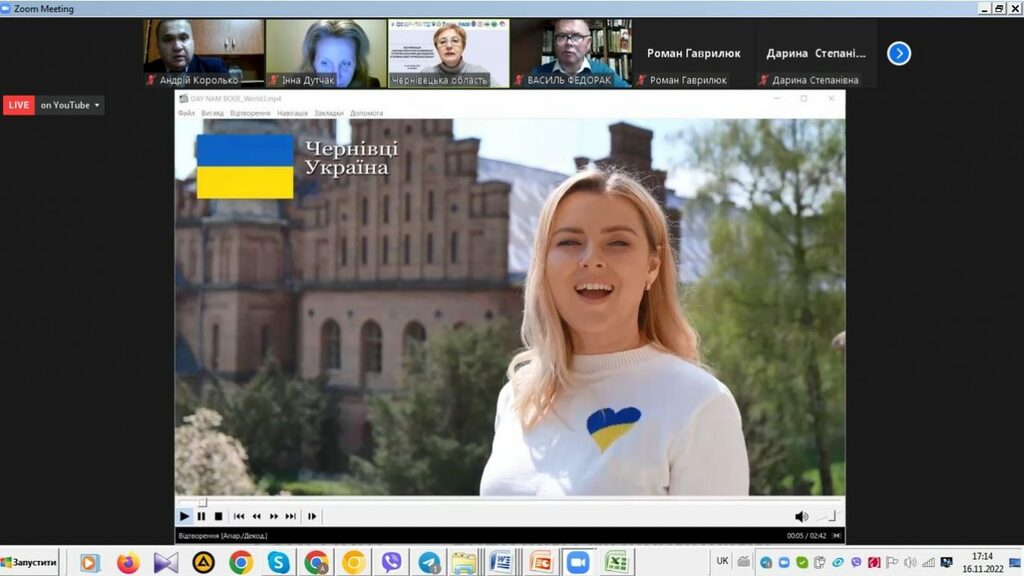Stop the video with the square button
Screen dimensions: 1024x576
pyautogui.click(x=218, y=516)
